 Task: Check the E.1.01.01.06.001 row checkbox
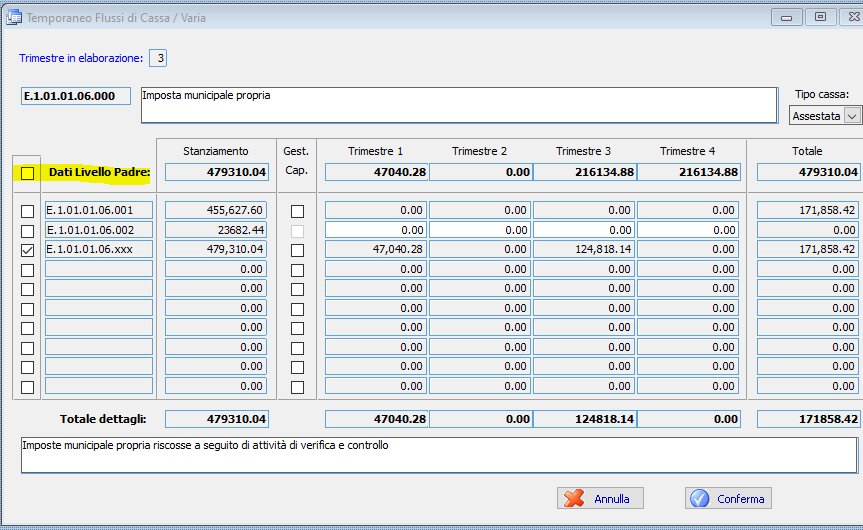[28, 211]
